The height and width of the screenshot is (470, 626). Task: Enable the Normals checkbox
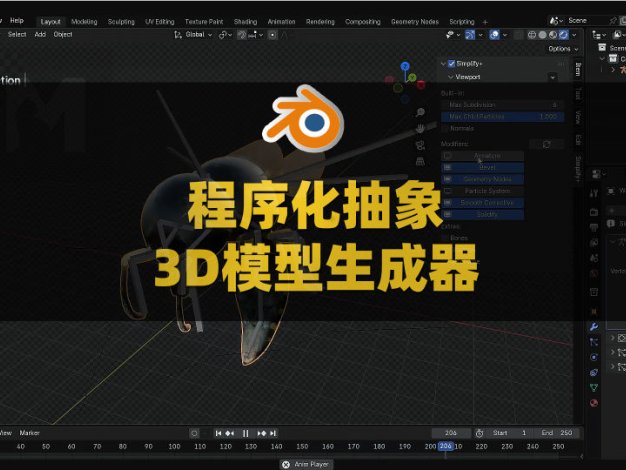pyautogui.click(x=445, y=128)
